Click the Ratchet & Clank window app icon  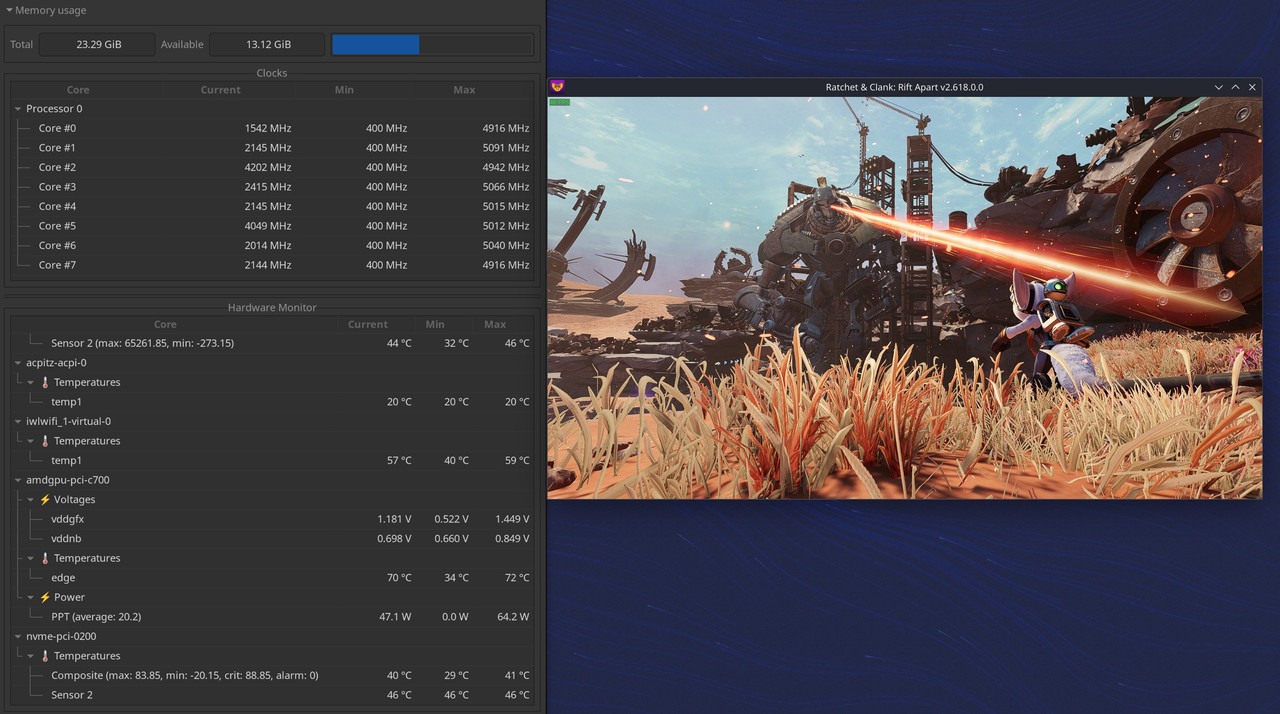point(558,87)
